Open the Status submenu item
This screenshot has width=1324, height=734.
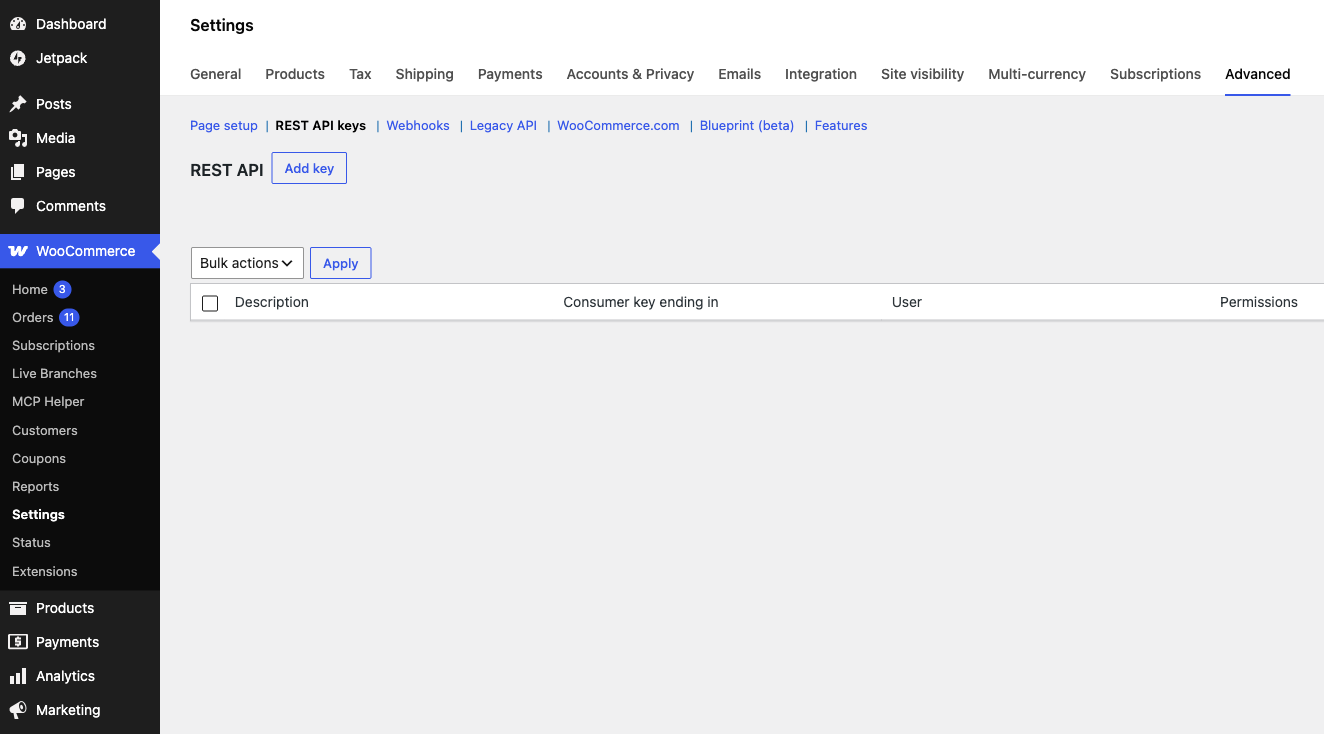pos(31,542)
